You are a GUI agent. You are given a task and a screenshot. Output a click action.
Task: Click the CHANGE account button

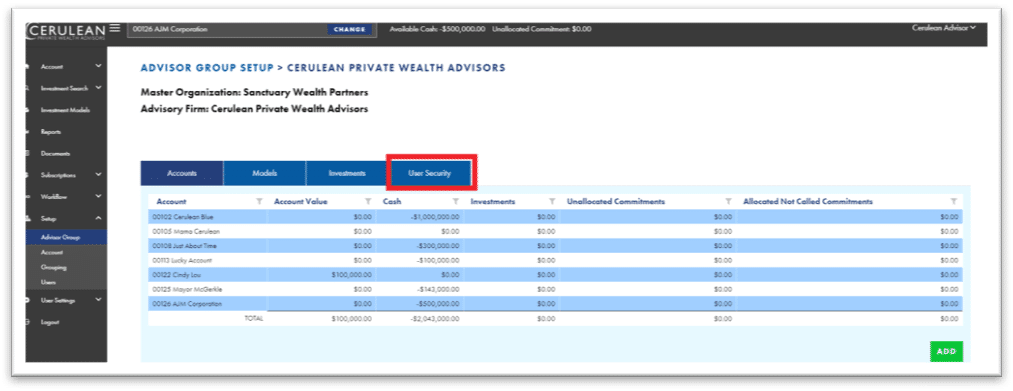coord(350,29)
